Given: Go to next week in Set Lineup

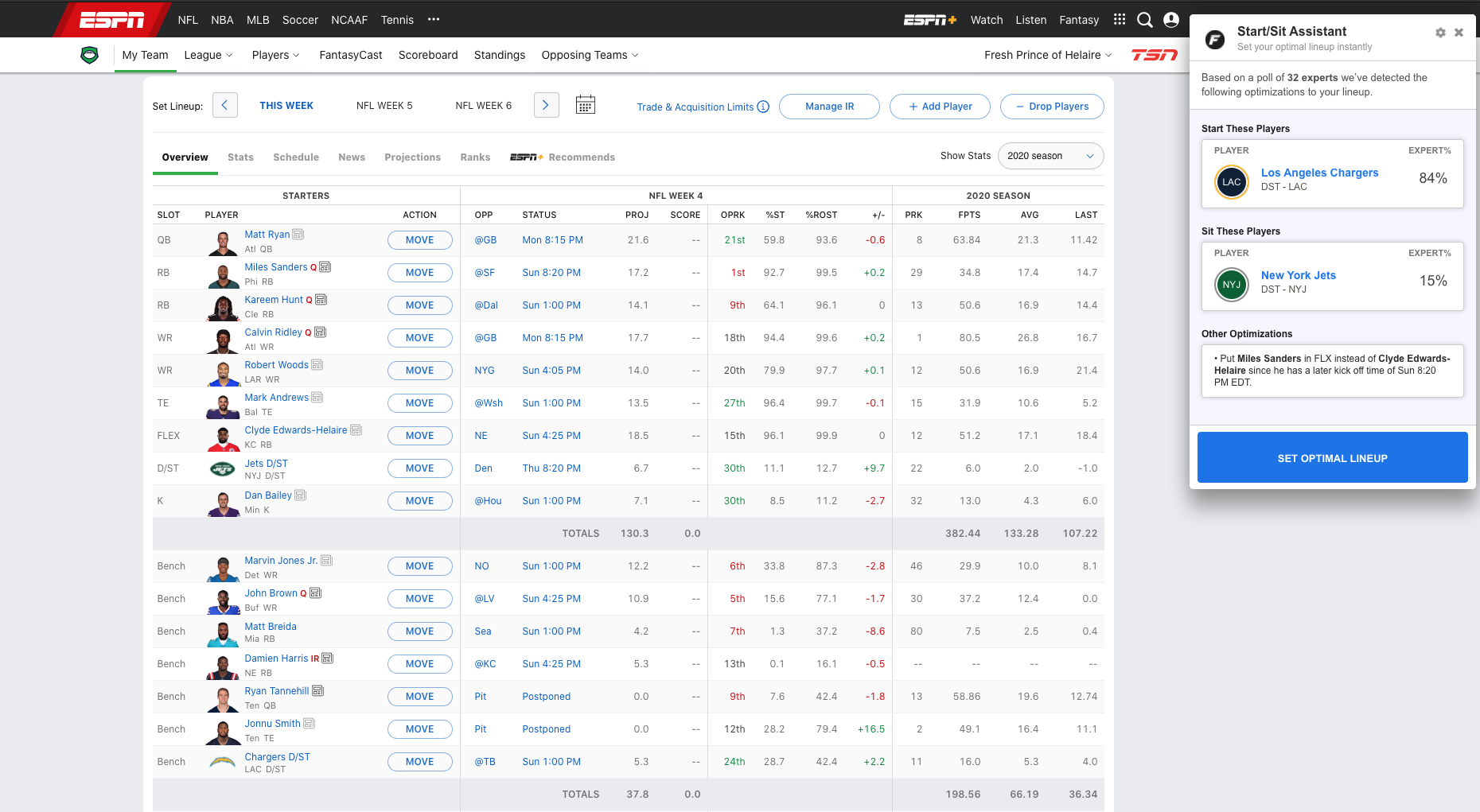Looking at the screenshot, I should [x=546, y=105].
